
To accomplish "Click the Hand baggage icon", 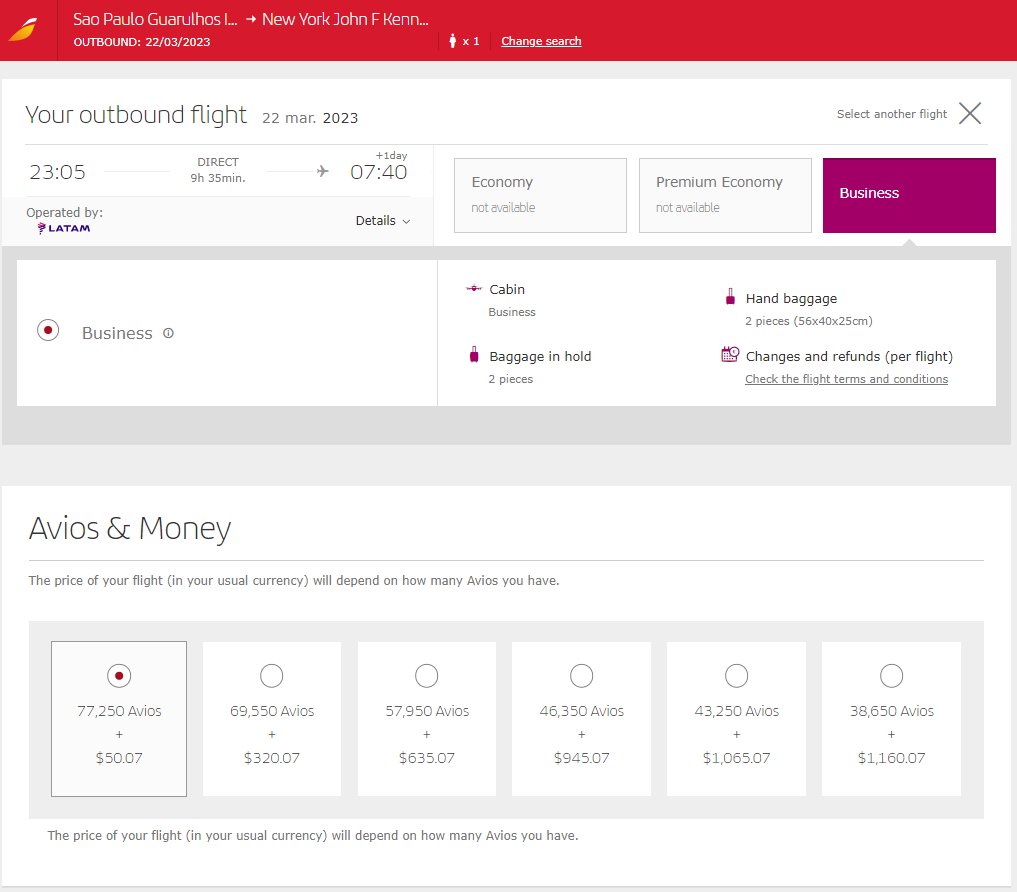I will click(730, 297).
